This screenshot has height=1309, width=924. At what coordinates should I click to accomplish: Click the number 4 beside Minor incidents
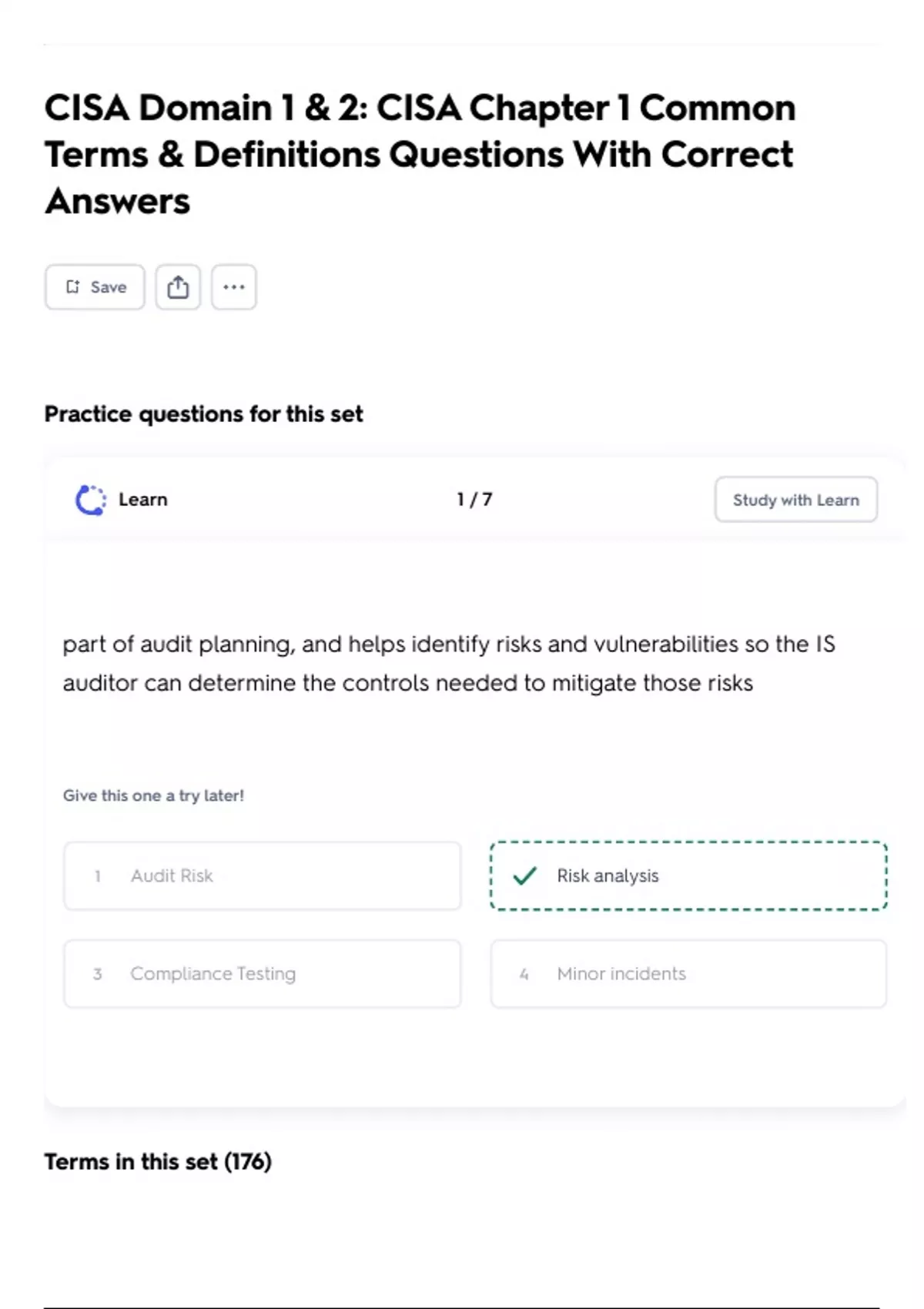pos(524,974)
